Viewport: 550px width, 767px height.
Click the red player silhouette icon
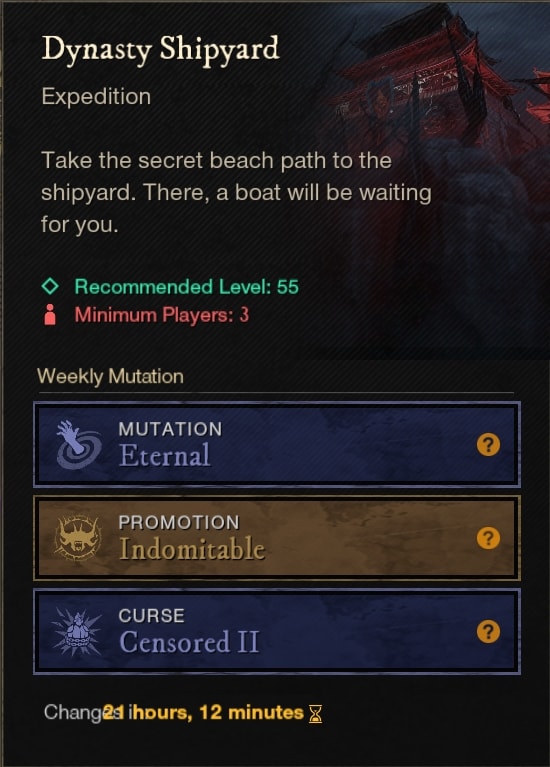pos(50,315)
